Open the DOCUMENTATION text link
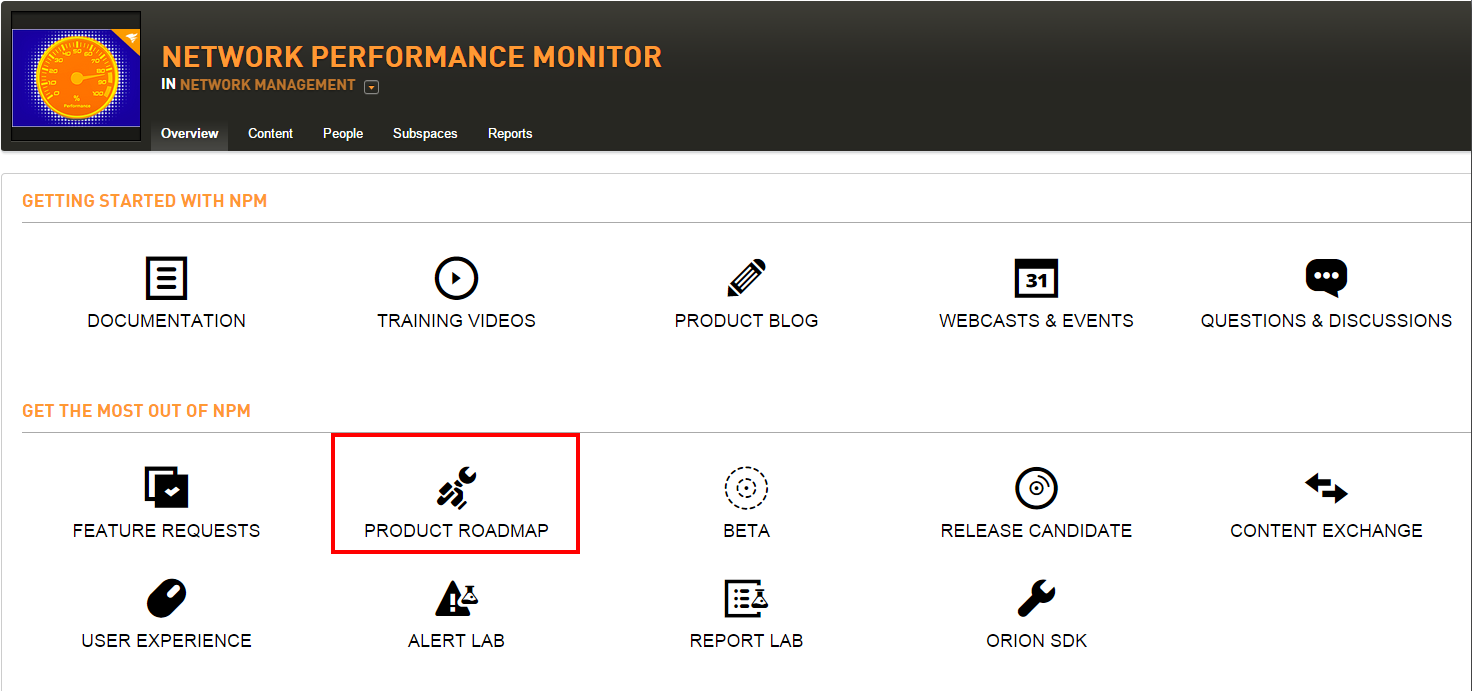Image resolution: width=1472 pixels, height=691 pixels. pyautogui.click(x=166, y=321)
